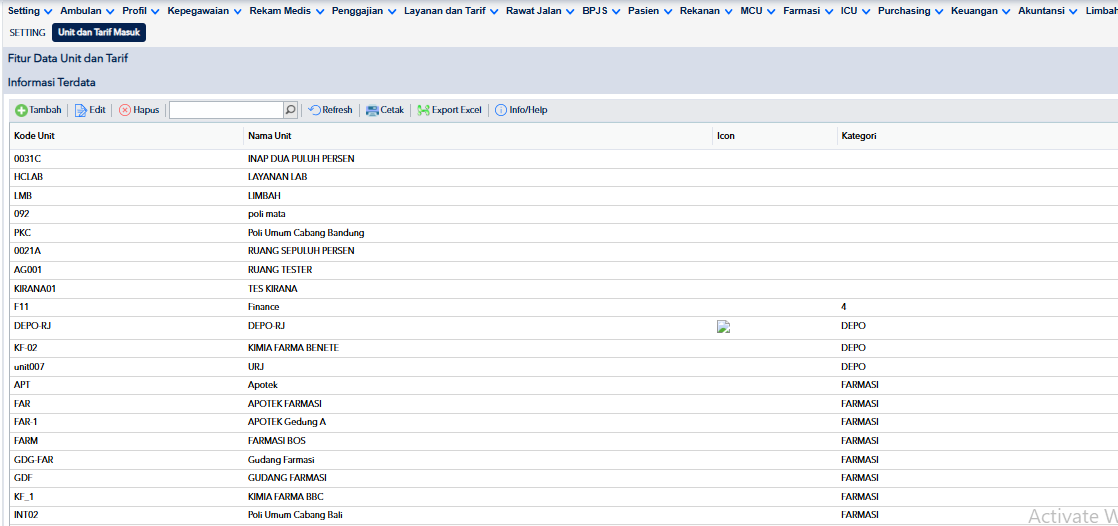
Task: Focus the toolbar search input field
Action: tap(227, 110)
